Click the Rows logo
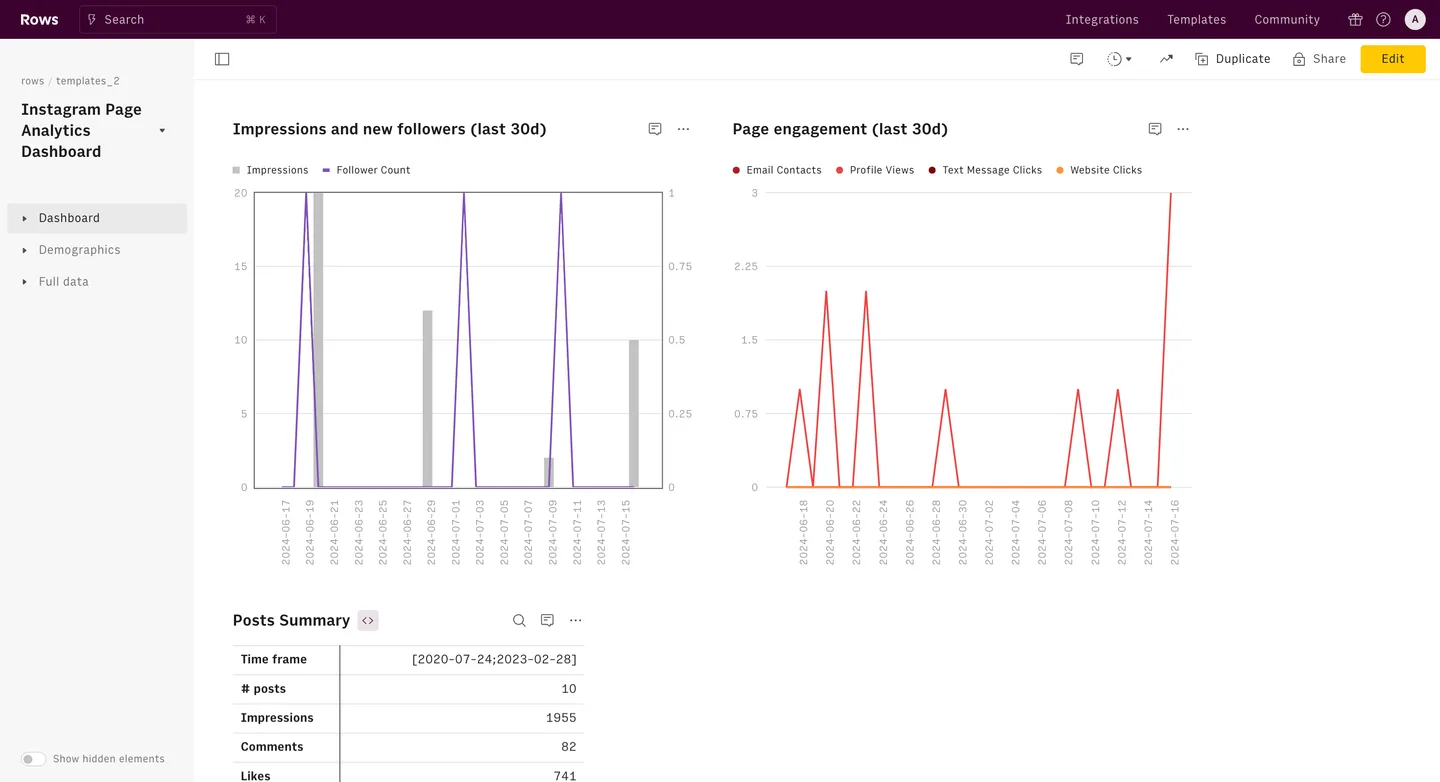The image size is (1440, 782). click(x=39, y=19)
